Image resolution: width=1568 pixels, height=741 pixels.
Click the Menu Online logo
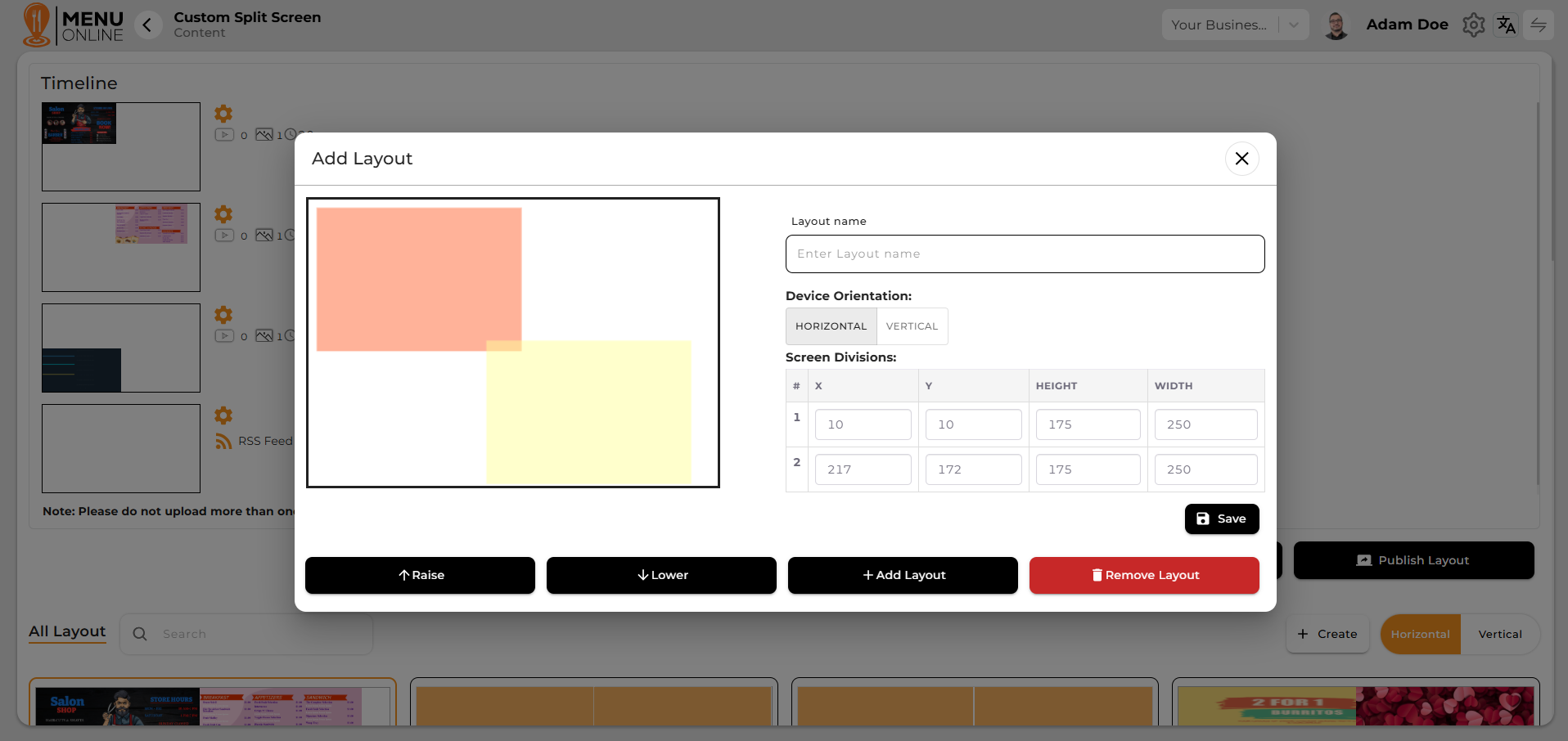[72, 25]
